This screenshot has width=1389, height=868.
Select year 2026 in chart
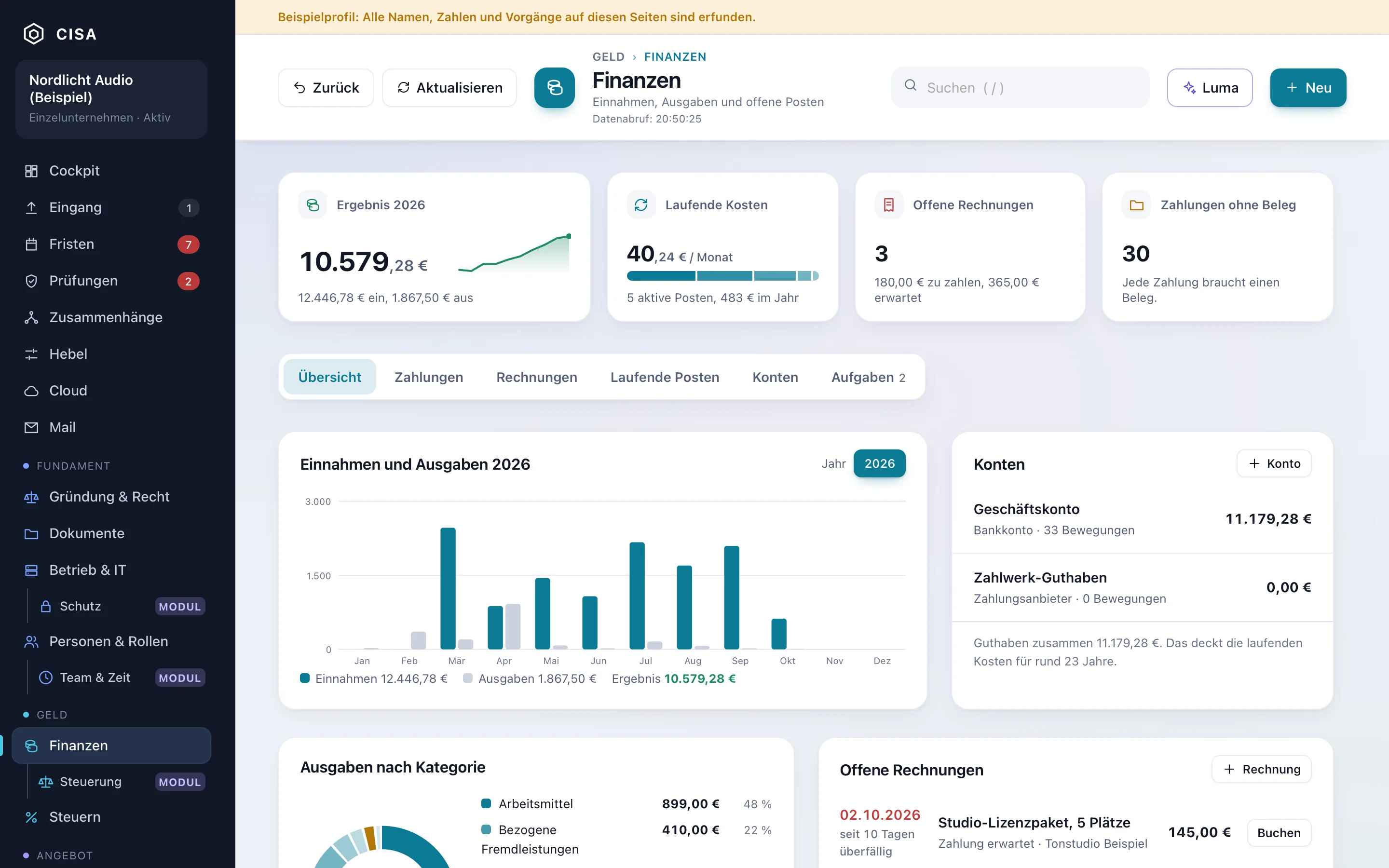[879, 463]
